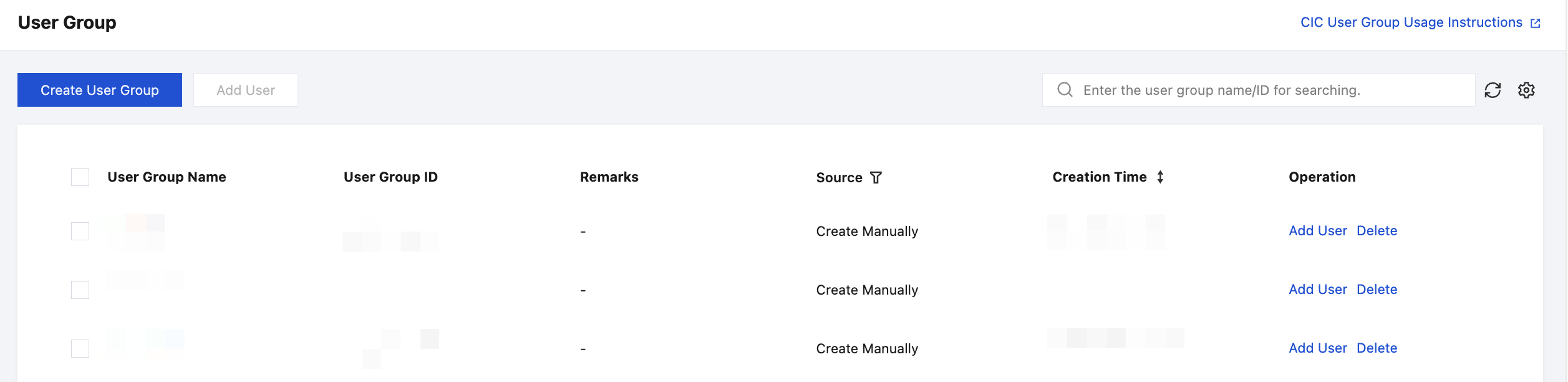The height and width of the screenshot is (382, 1568).
Task: Click Add User in the first row
Action: pos(1318,231)
